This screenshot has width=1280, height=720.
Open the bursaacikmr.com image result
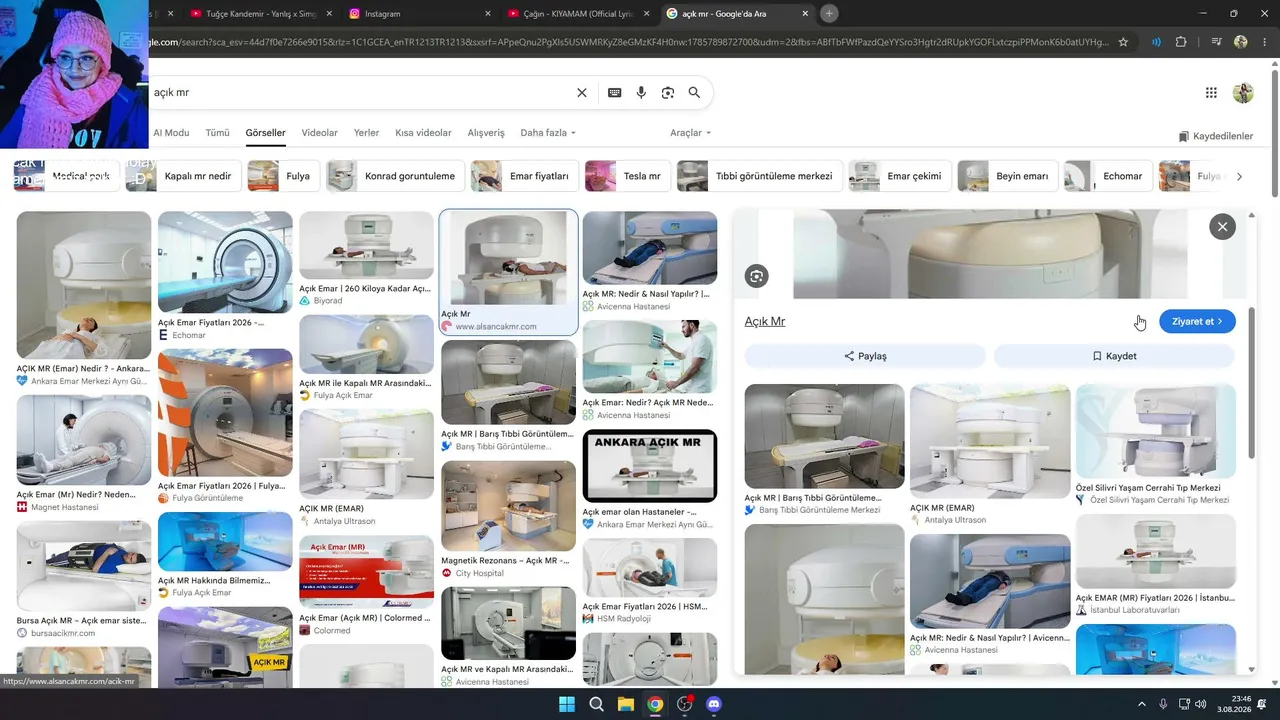tap(84, 565)
